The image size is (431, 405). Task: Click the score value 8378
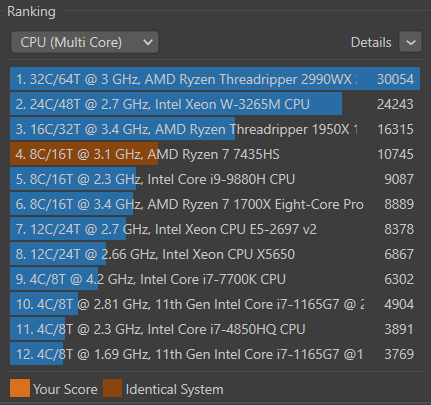(x=399, y=229)
